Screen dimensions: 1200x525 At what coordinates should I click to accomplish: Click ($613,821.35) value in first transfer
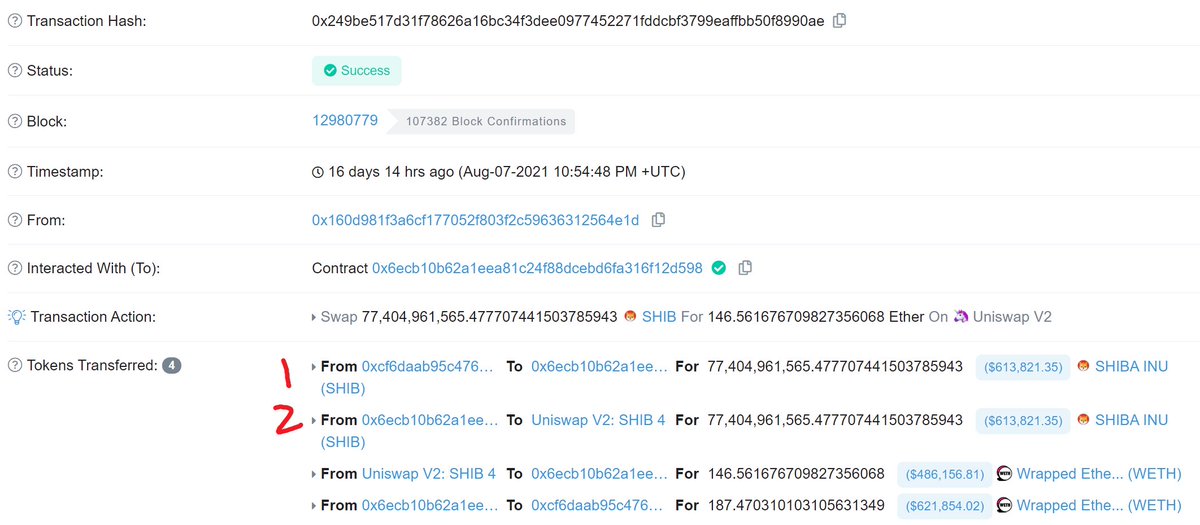coord(1023,367)
